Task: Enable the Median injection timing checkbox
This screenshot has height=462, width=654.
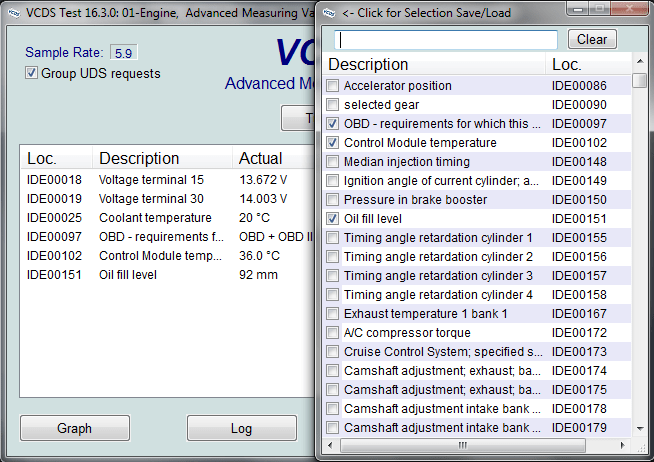Action: click(332, 161)
